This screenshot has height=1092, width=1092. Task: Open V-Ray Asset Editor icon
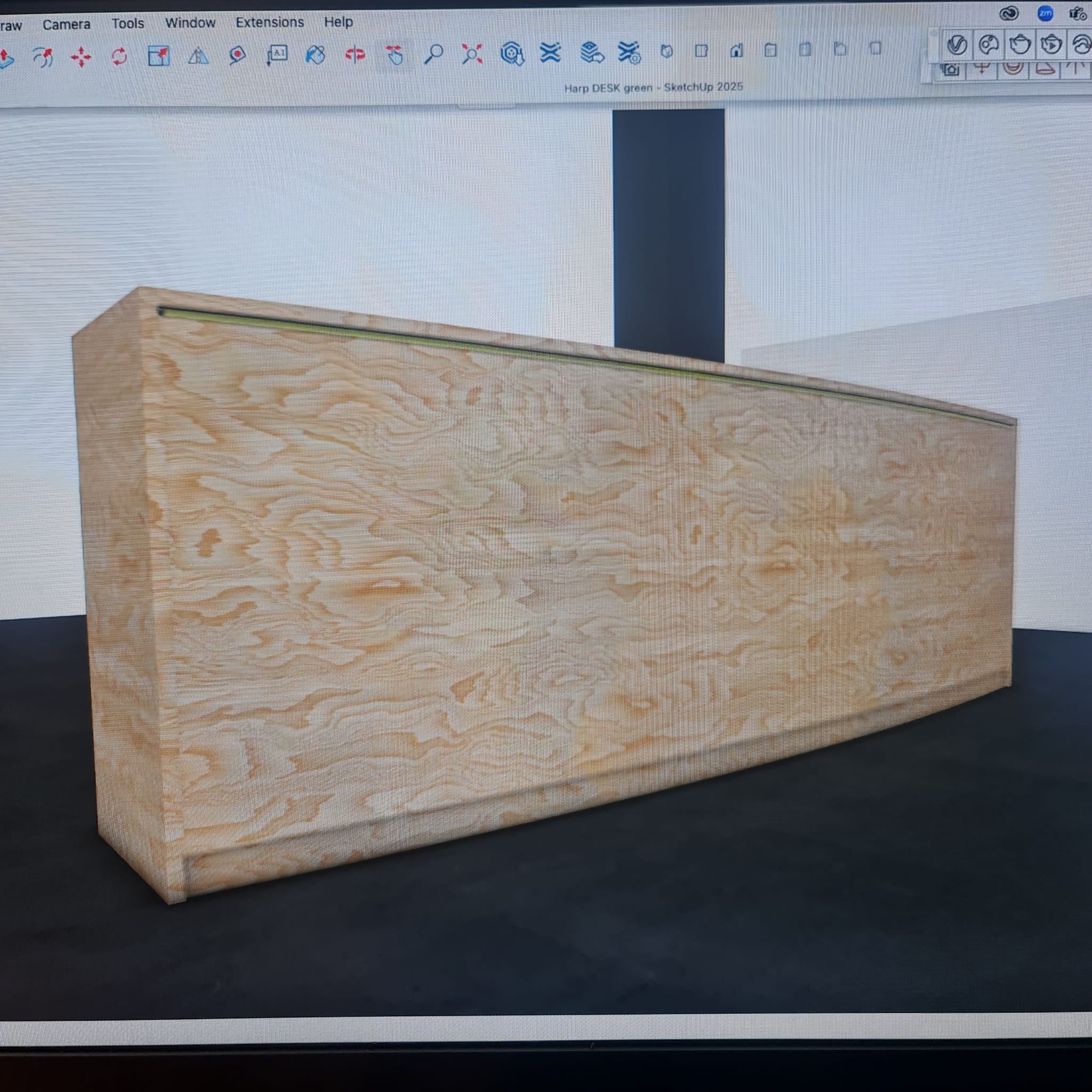click(957, 45)
